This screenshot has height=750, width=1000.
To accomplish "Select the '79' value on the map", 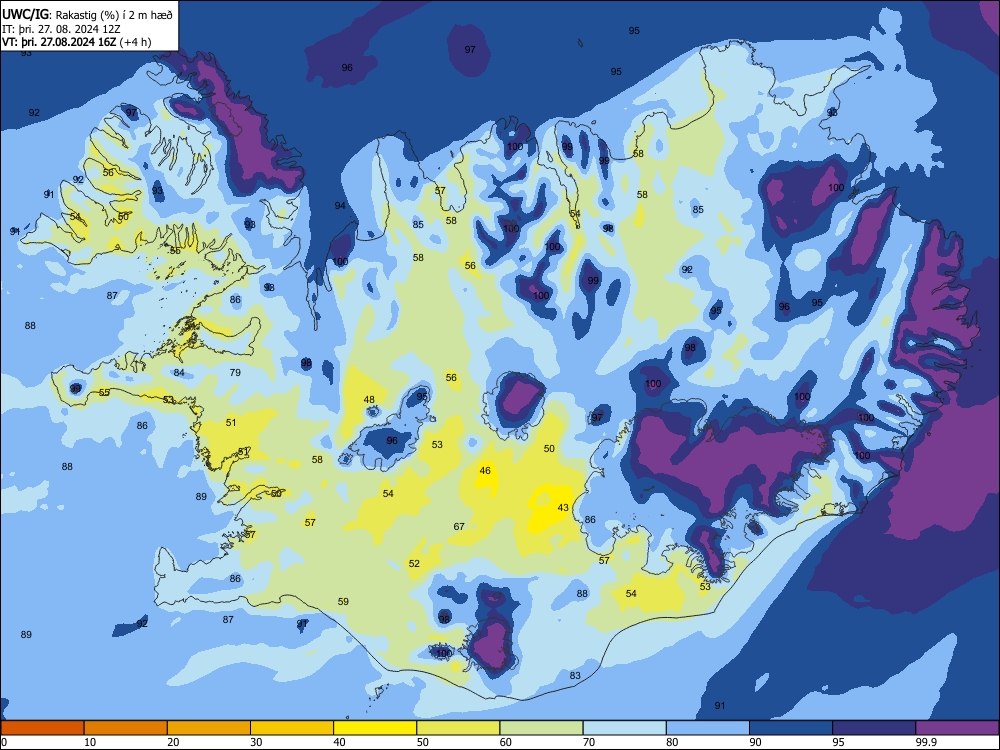I will coord(235,372).
